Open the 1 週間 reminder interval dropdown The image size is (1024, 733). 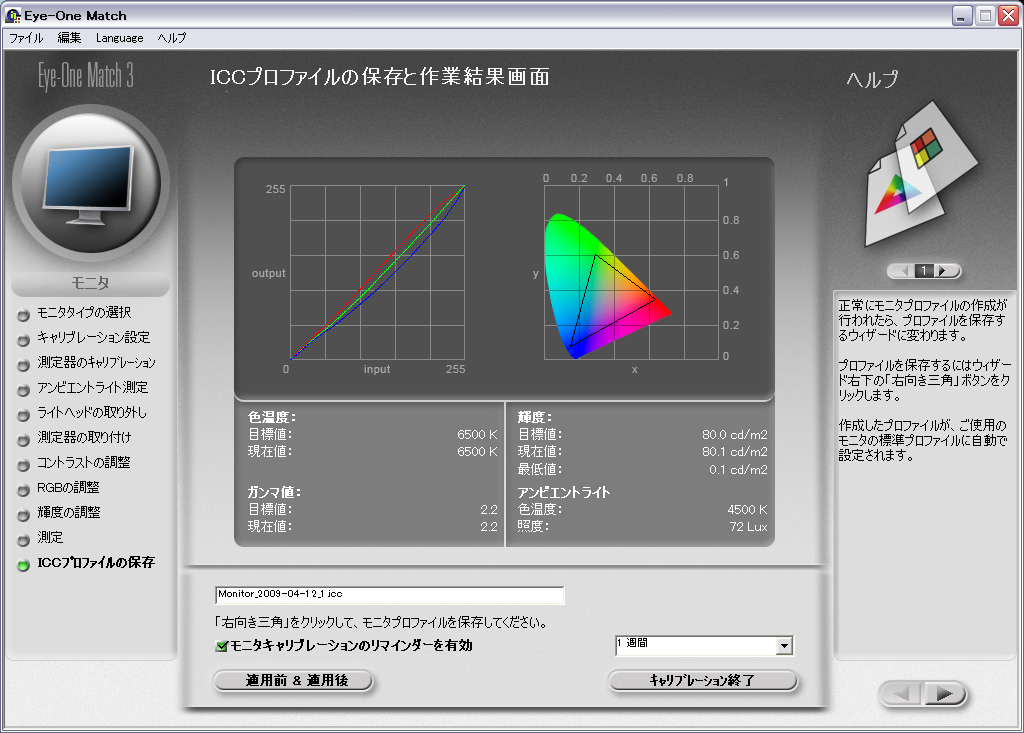pos(784,646)
